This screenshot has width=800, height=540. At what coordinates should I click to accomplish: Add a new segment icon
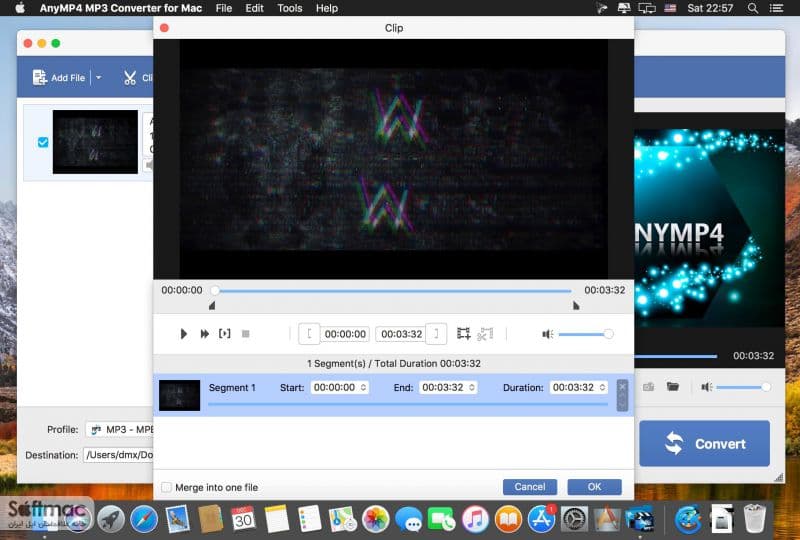pyautogui.click(x=463, y=334)
